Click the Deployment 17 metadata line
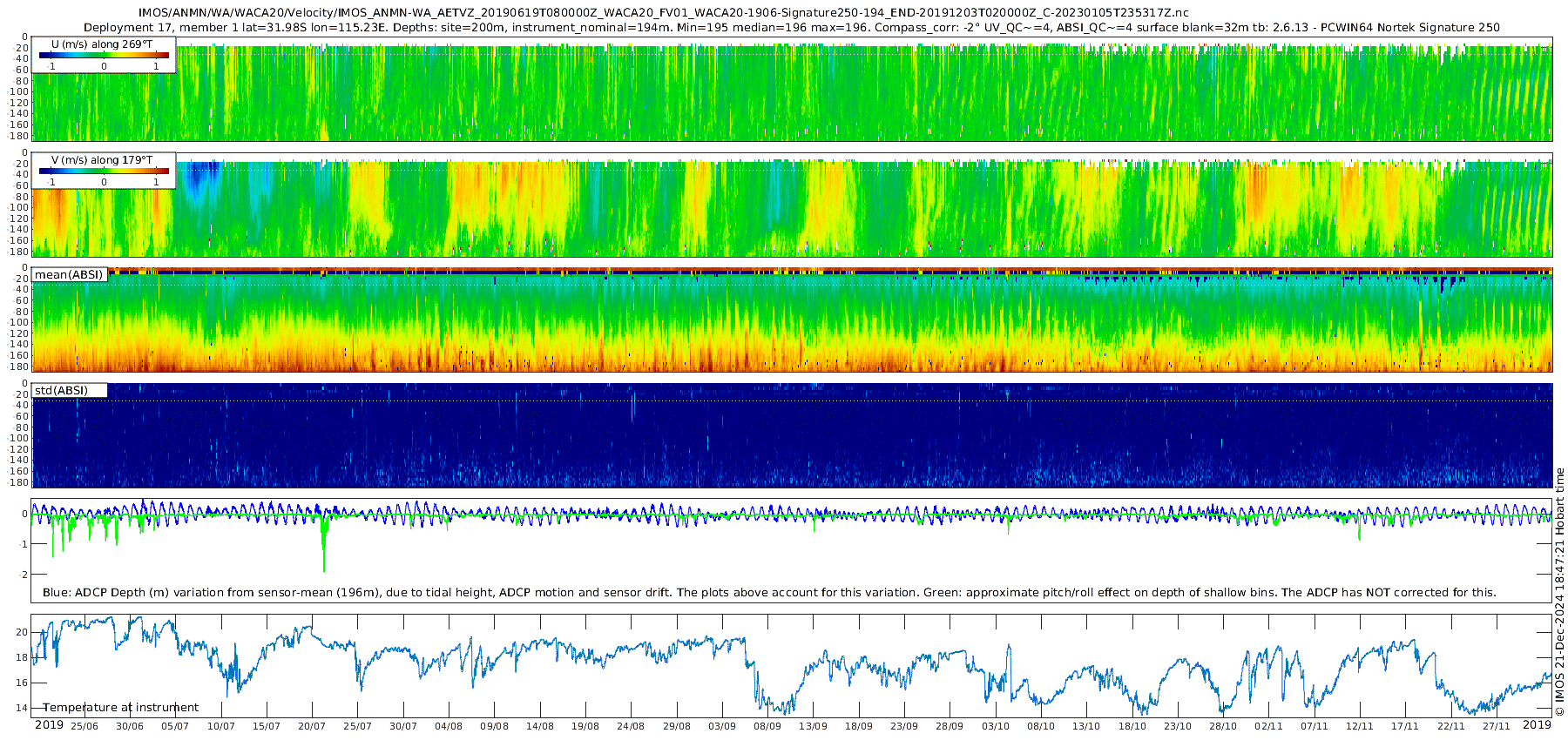The width and height of the screenshot is (1568, 740). click(792, 27)
